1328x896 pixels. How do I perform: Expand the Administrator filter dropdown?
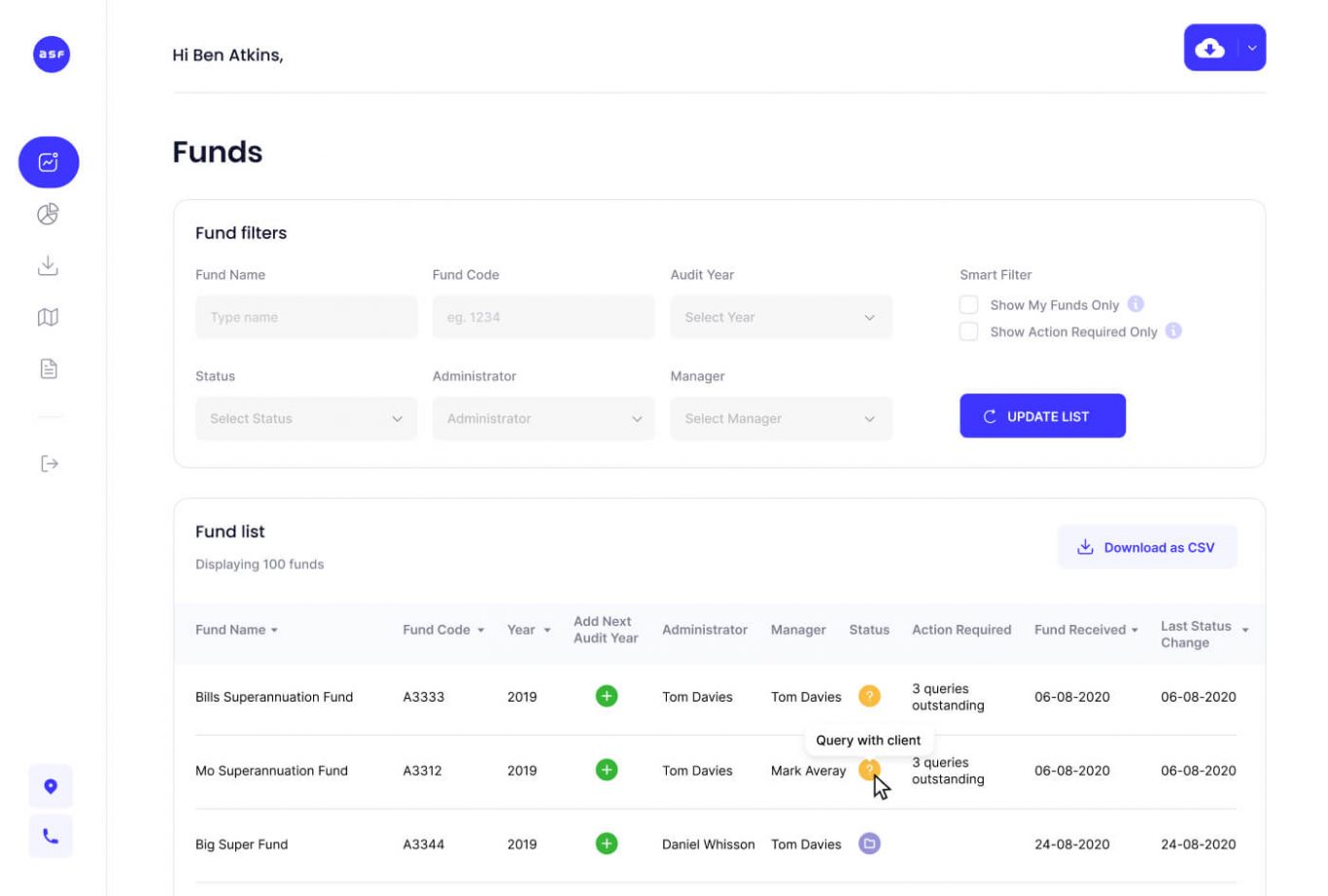click(543, 419)
